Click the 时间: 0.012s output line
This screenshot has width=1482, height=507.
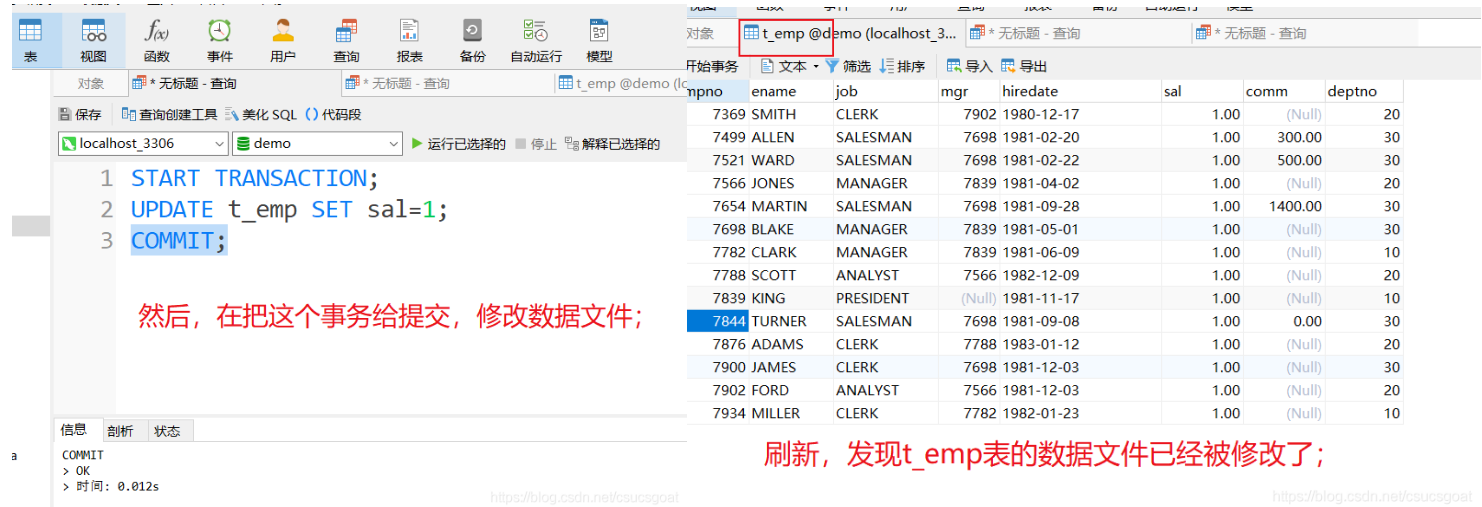pos(110,486)
